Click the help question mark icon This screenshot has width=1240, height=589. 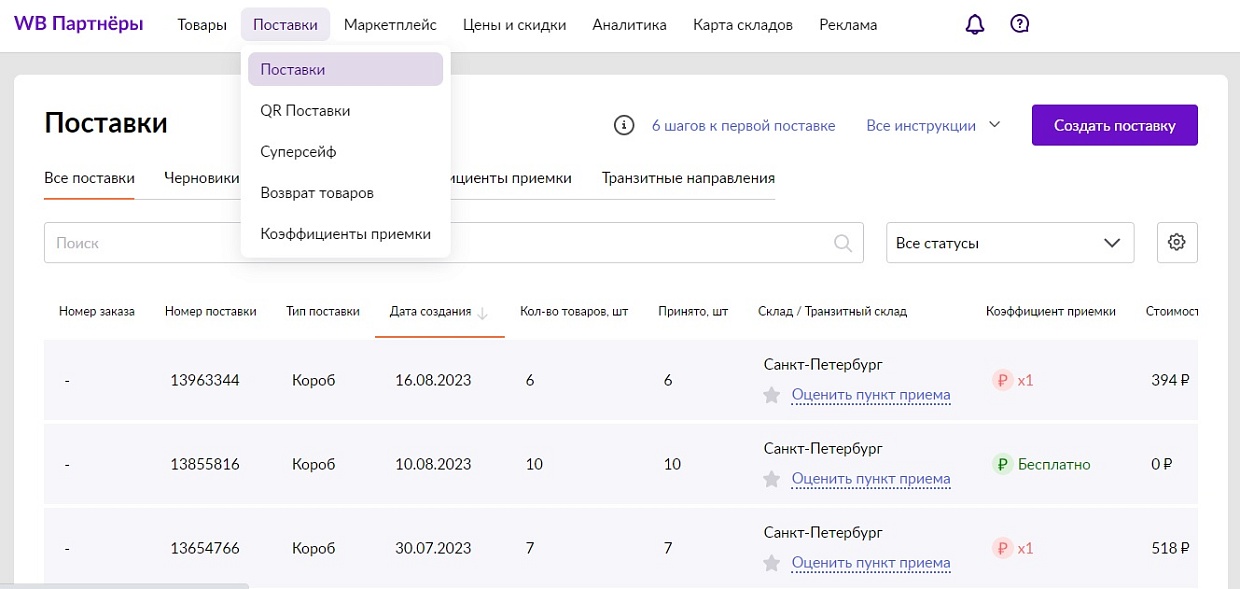(x=1020, y=22)
